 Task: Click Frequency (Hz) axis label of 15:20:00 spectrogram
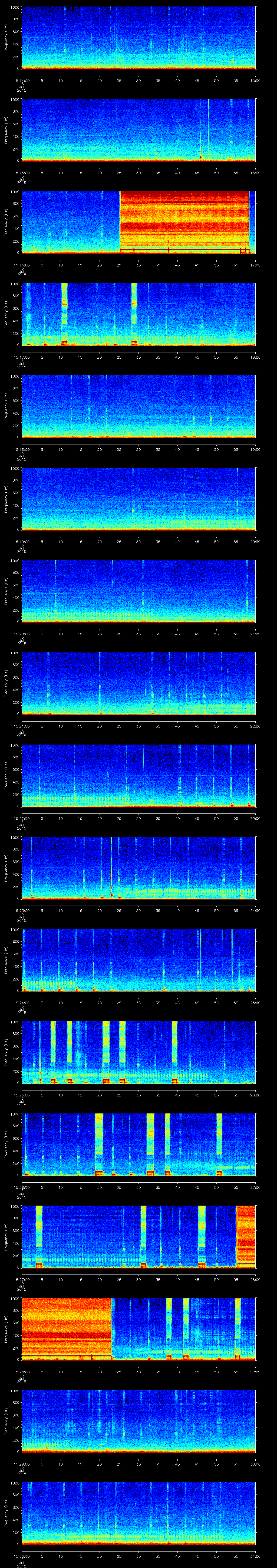pos(6,591)
